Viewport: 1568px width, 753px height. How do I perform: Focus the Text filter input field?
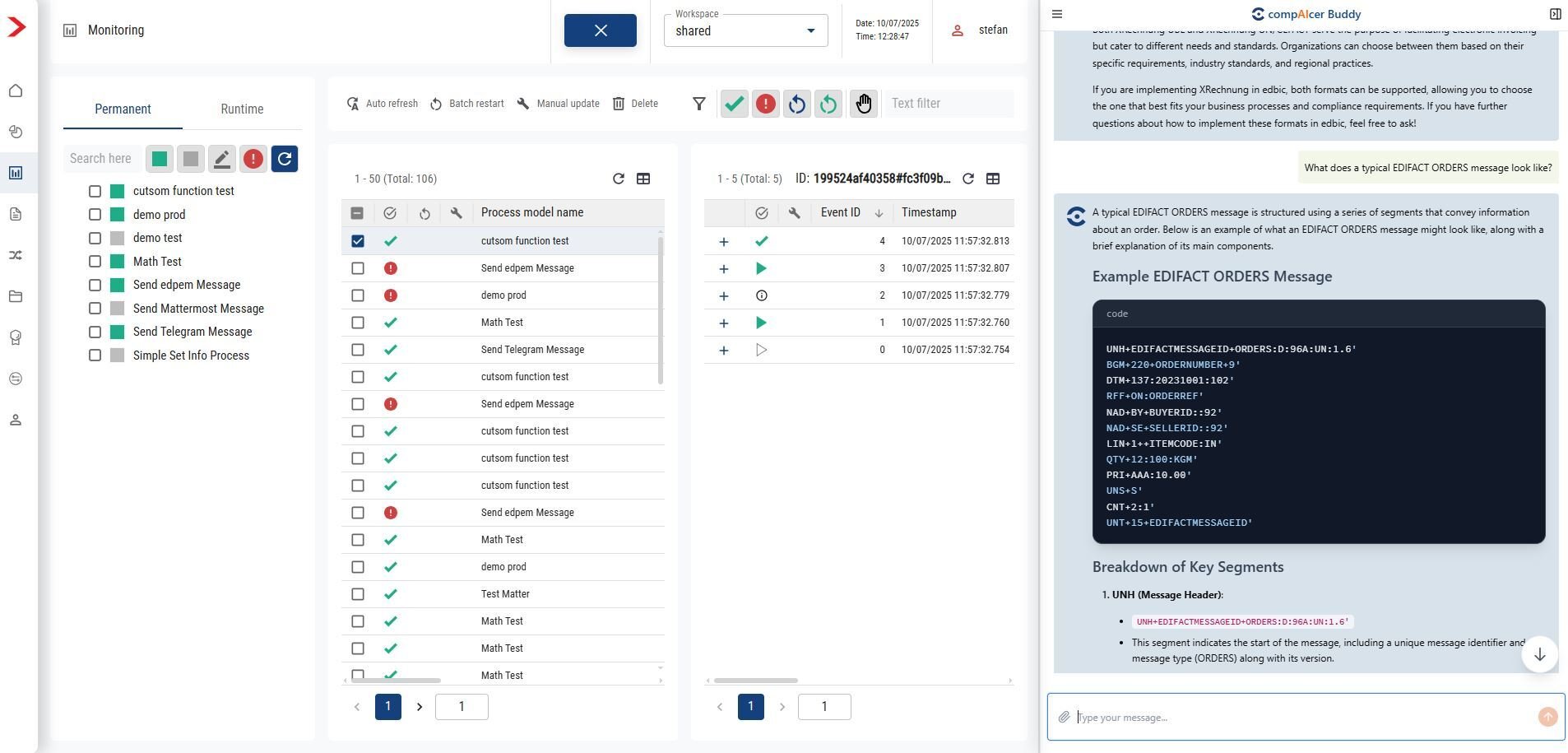tap(949, 104)
